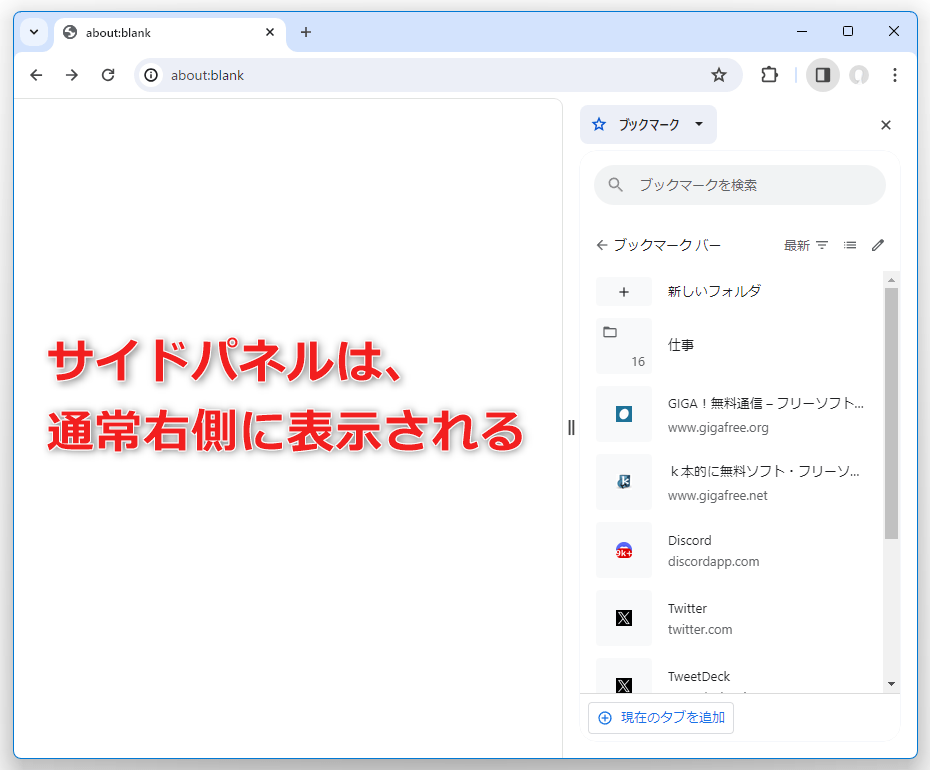The width and height of the screenshot is (930, 770).
Task: Click the ブックマークを検索 search field
Action: tap(740, 185)
